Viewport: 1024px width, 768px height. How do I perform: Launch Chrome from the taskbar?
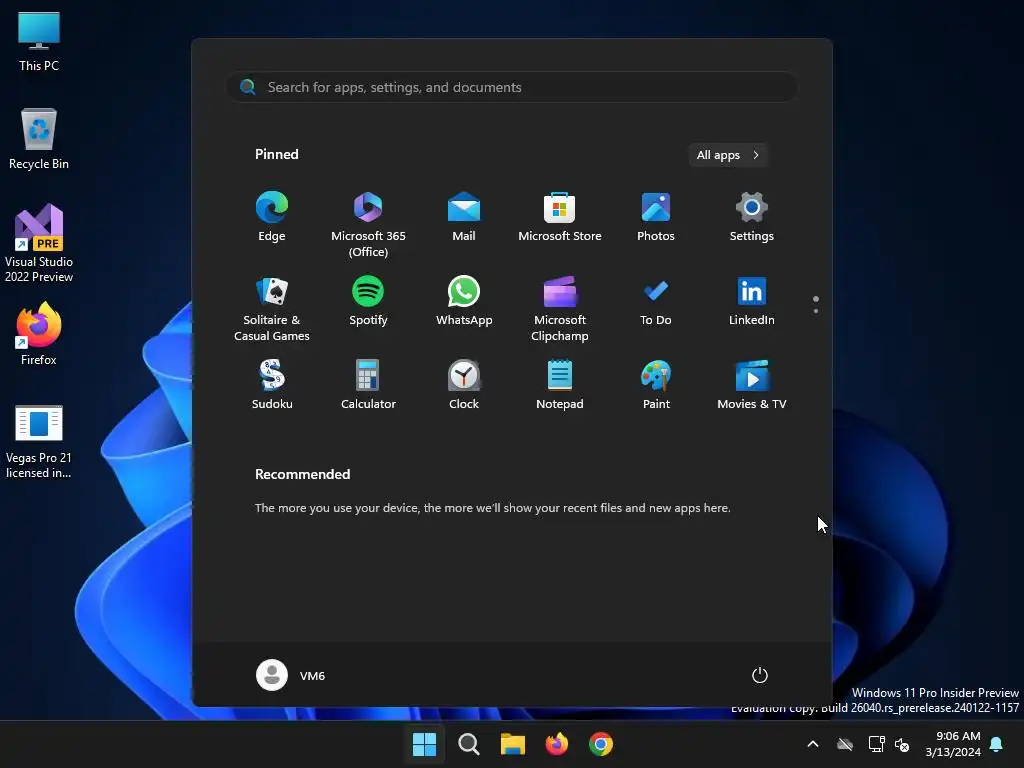[x=601, y=744]
